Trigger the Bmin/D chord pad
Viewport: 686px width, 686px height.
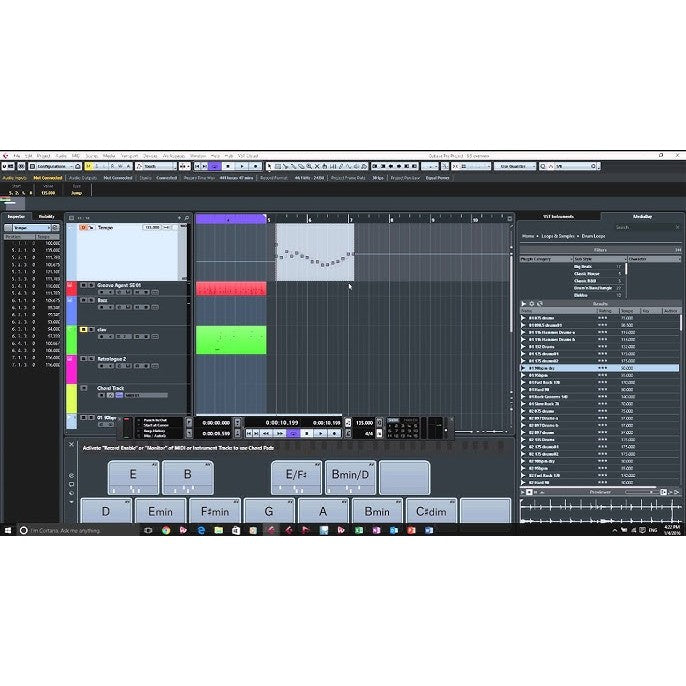350,477
